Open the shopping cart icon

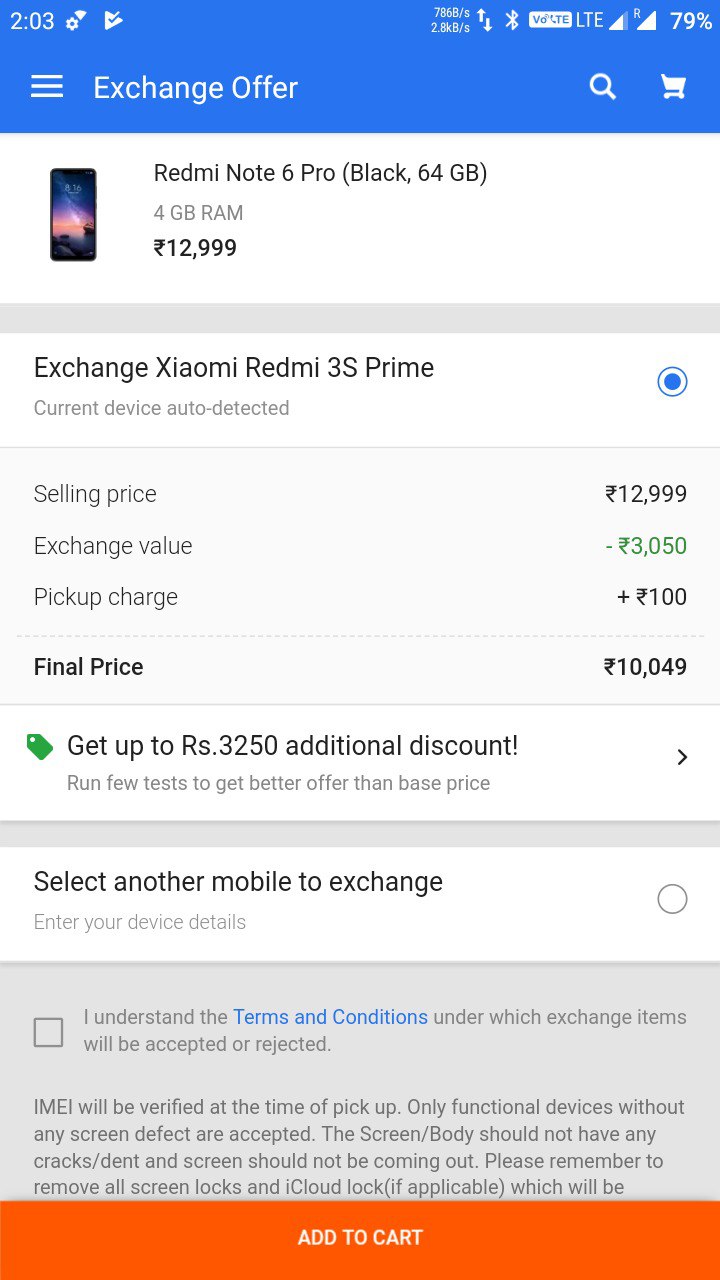(x=673, y=87)
